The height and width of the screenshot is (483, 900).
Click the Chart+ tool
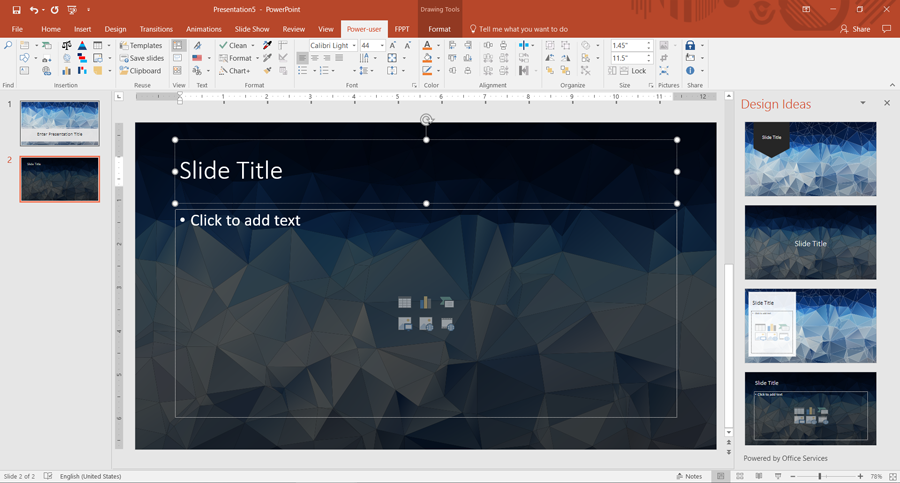point(235,71)
